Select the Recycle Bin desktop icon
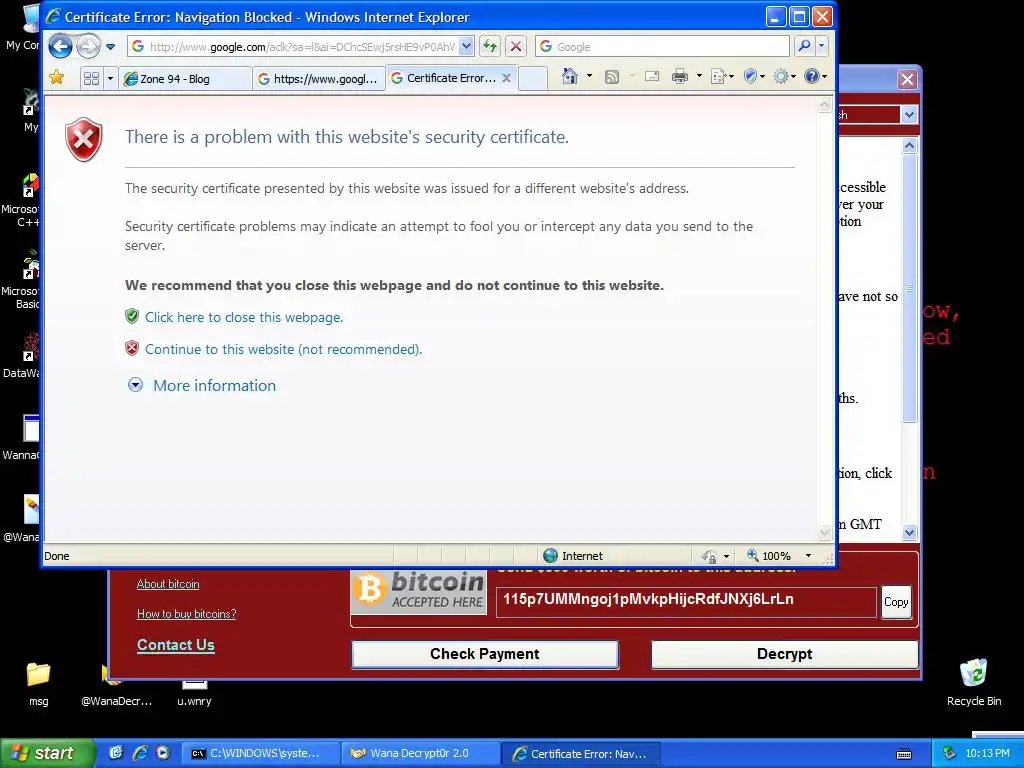 [973, 683]
